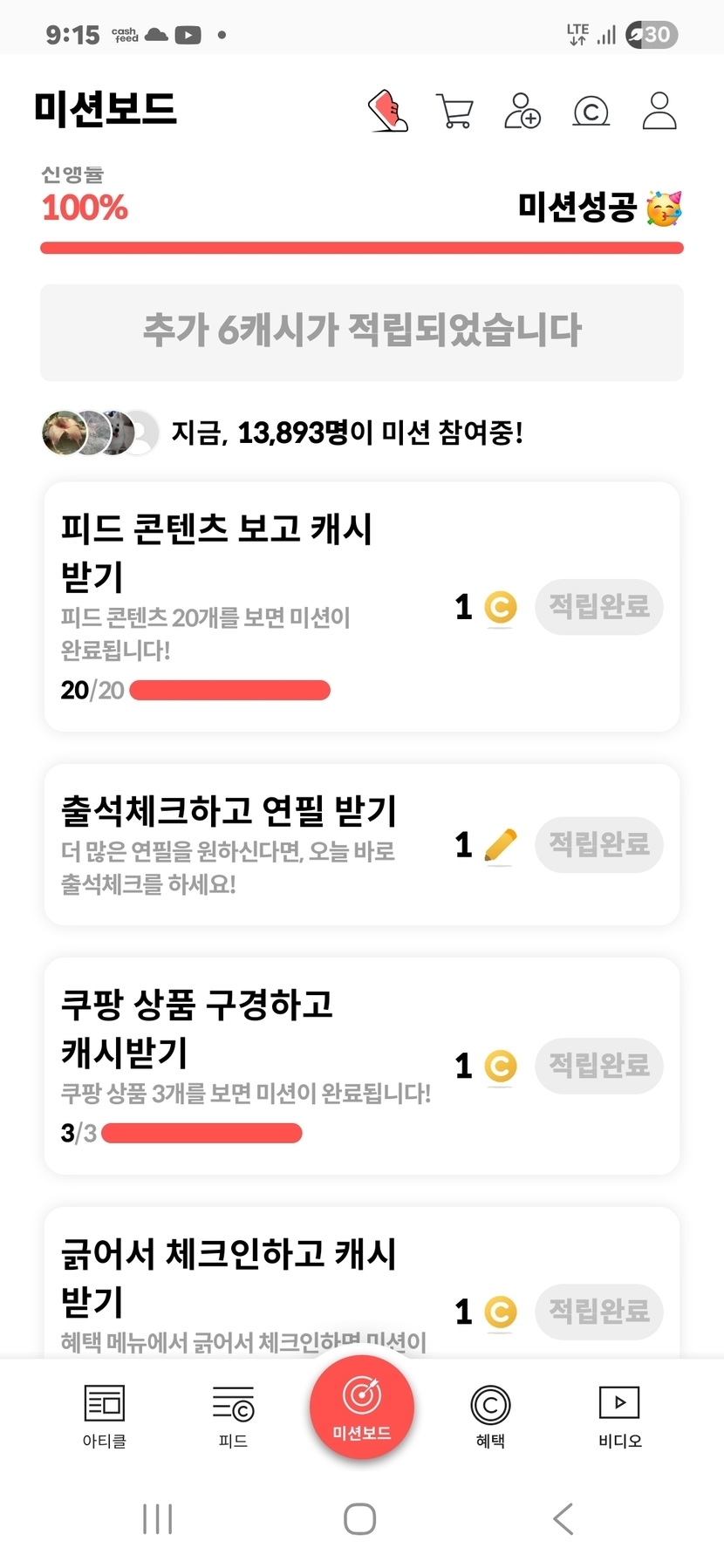Screen dimensions: 724x1568
Task: Tap the red sneaker icon in header
Action: (x=389, y=111)
